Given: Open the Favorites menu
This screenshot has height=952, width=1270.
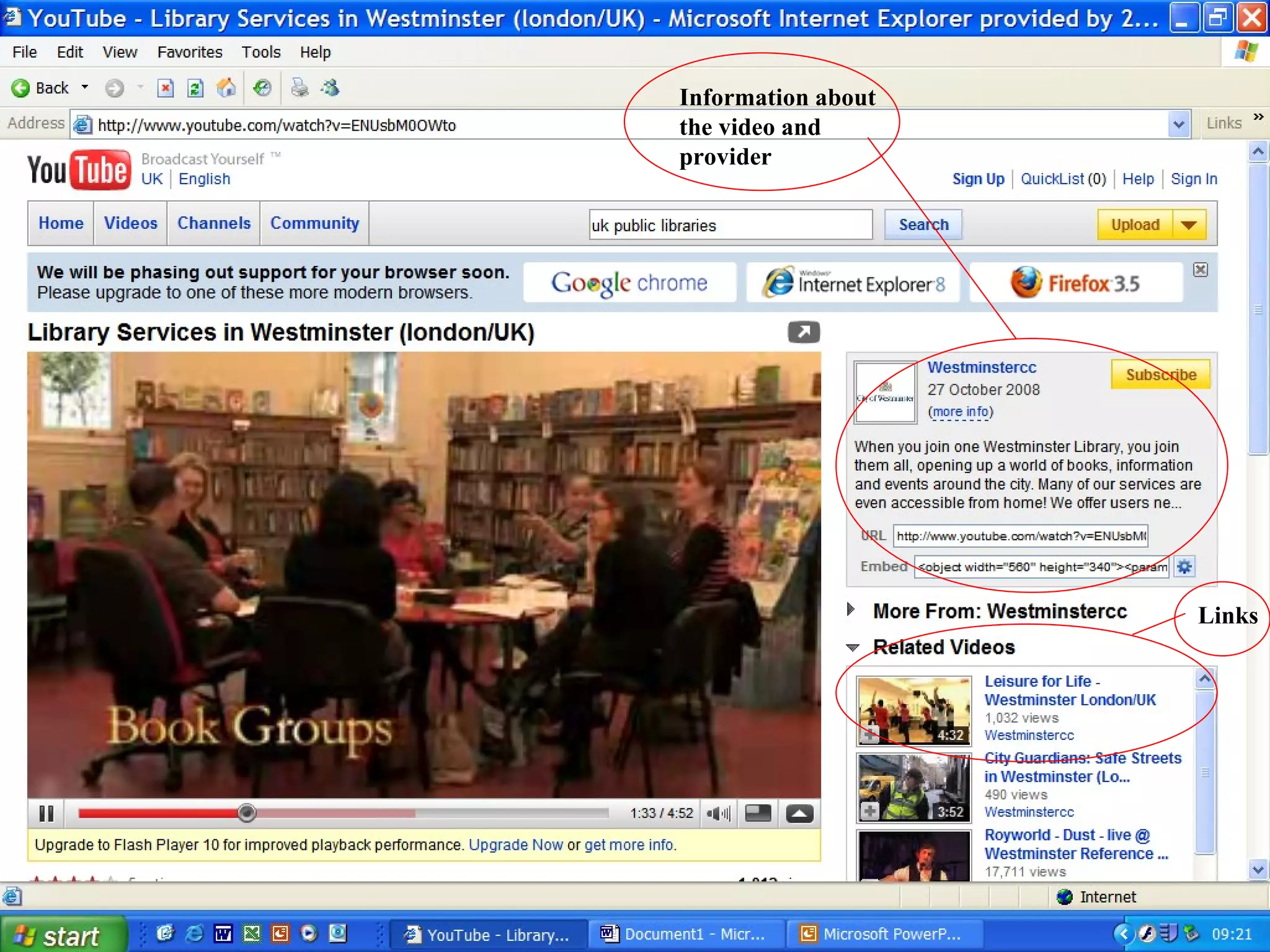Looking at the screenshot, I should click(190, 52).
